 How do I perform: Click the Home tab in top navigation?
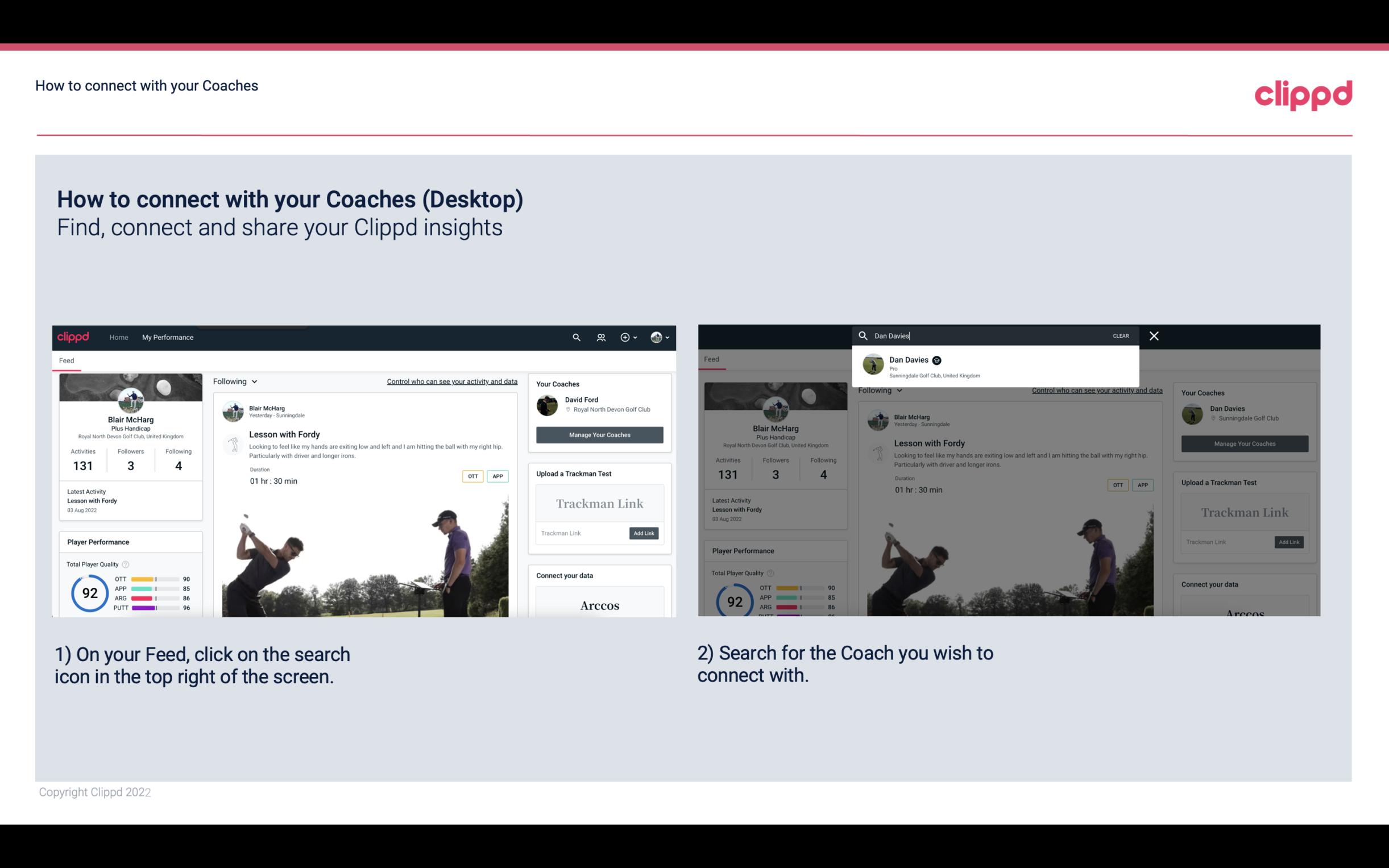coord(118,337)
